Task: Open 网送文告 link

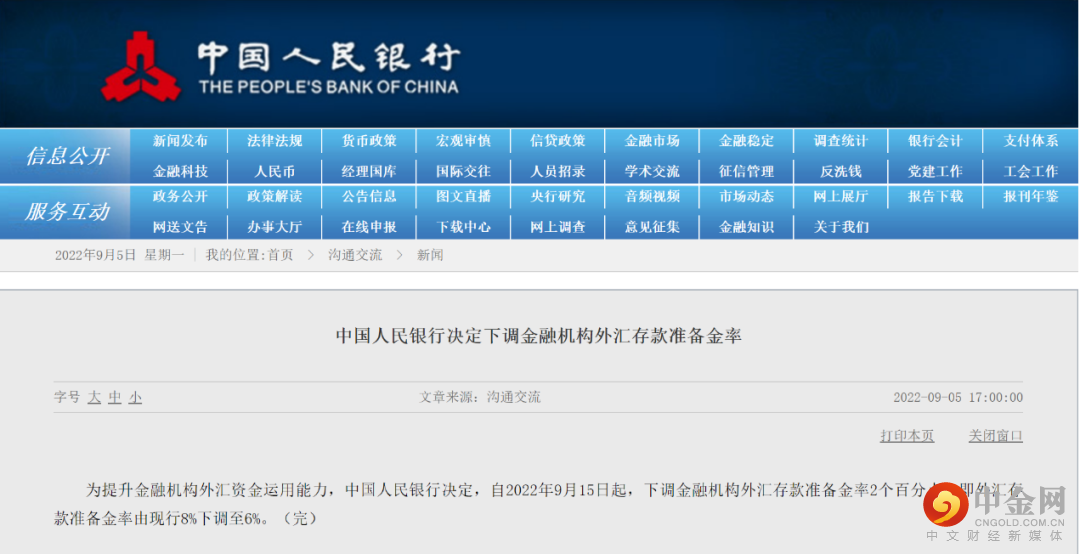Action: [180, 227]
